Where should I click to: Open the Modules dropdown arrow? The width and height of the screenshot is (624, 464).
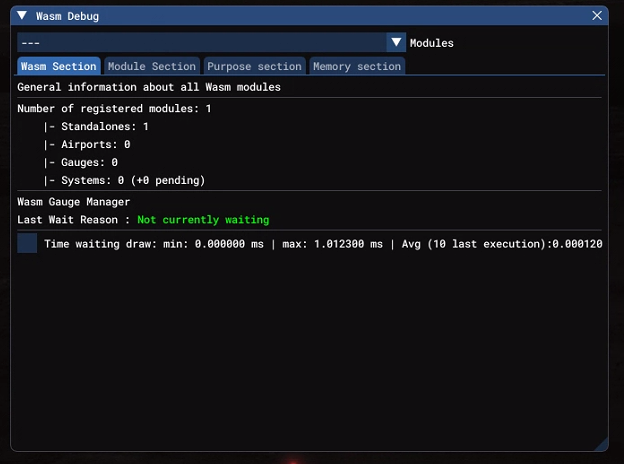396,43
